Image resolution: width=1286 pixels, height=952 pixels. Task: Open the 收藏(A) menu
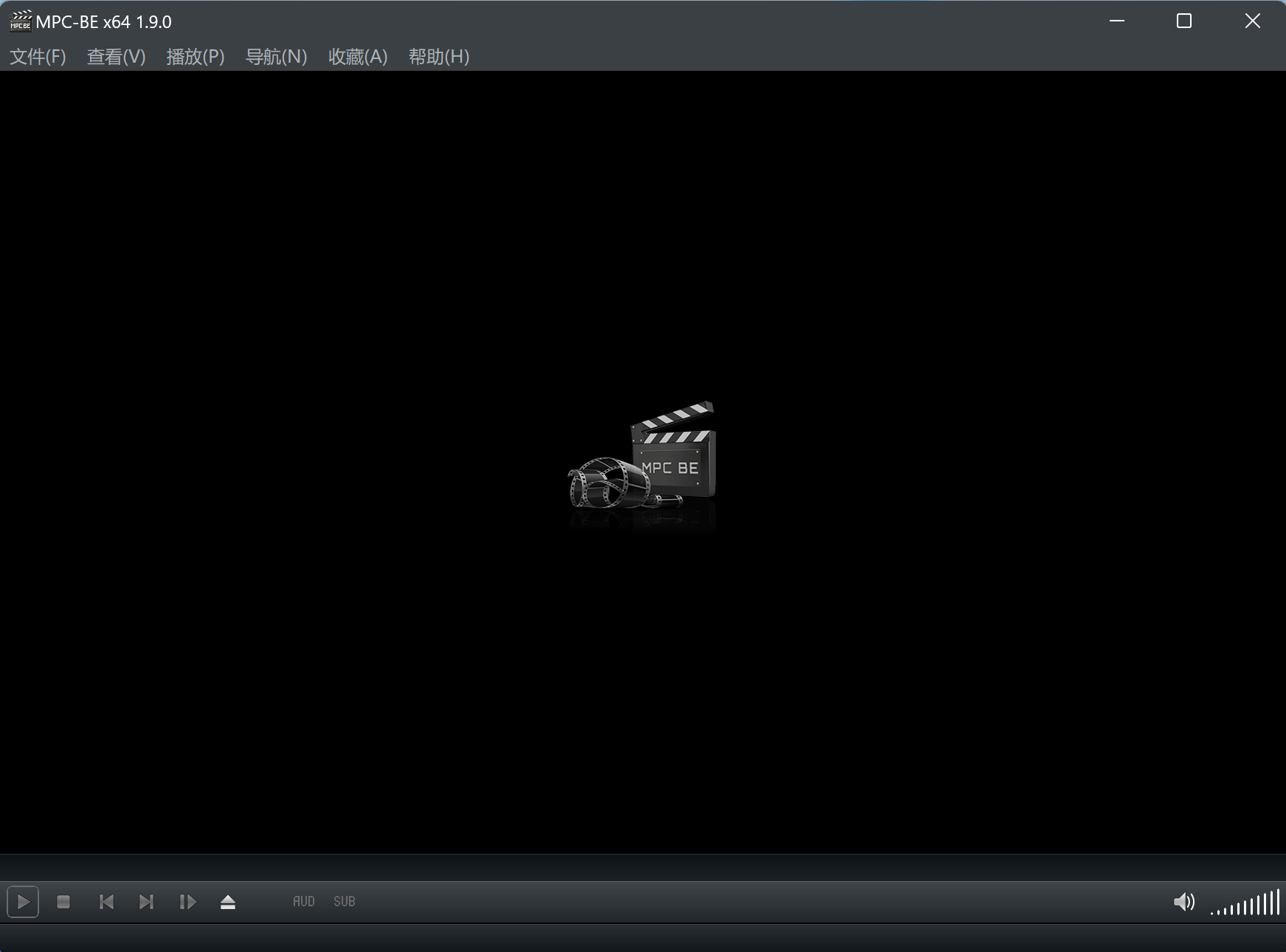(x=358, y=57)
